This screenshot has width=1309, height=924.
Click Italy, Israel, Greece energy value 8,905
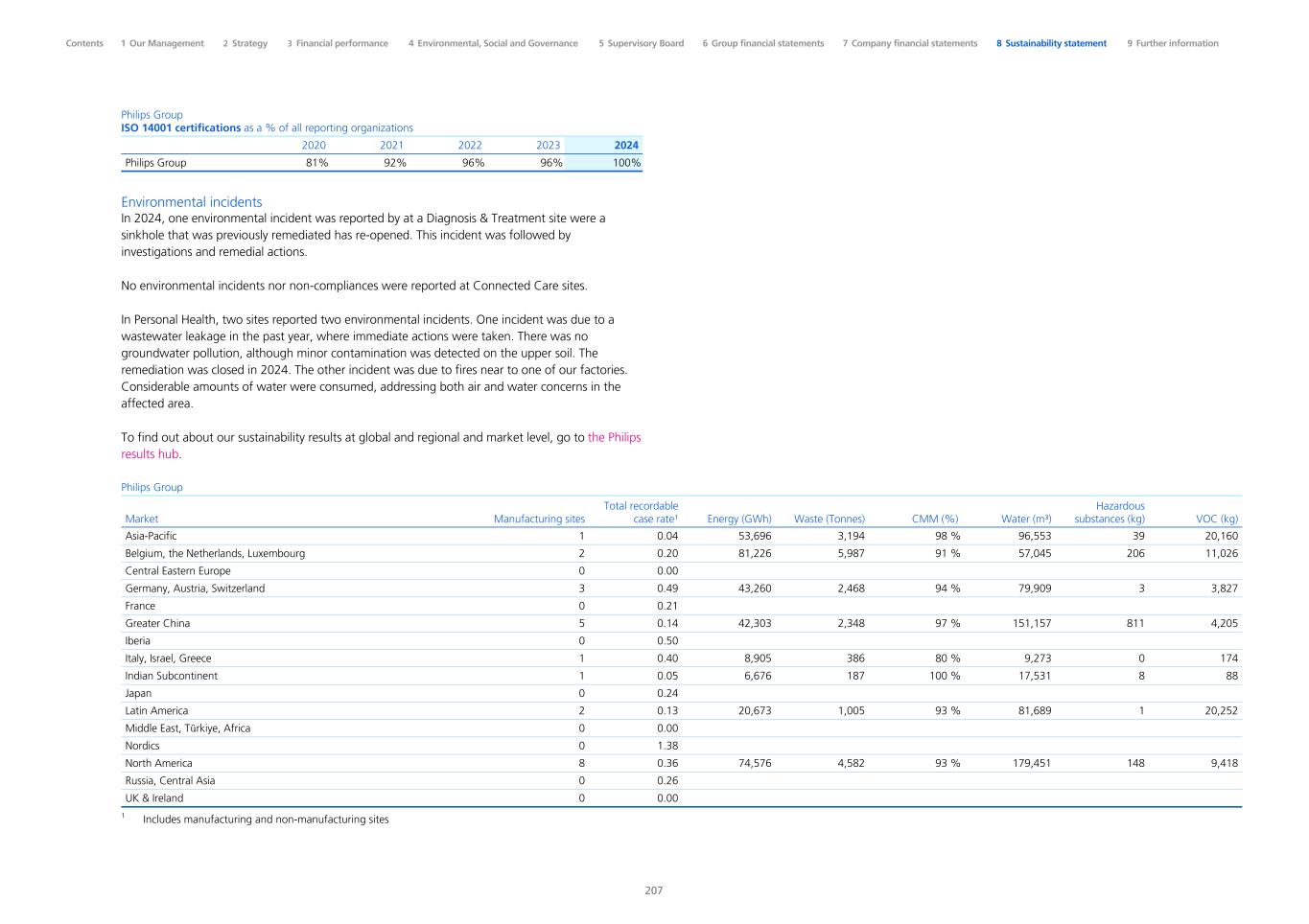[756, 658]
